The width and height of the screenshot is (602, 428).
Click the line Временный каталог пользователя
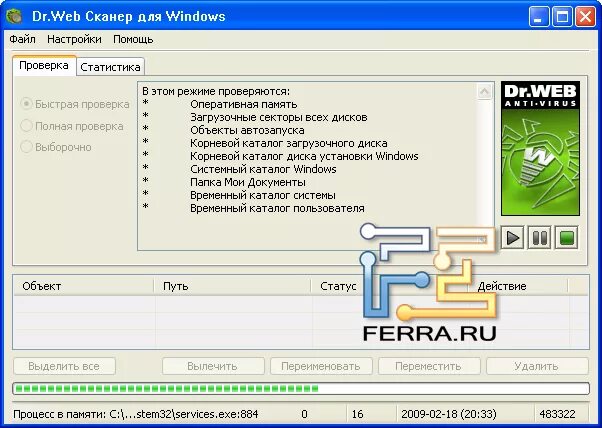coord(277,208)
